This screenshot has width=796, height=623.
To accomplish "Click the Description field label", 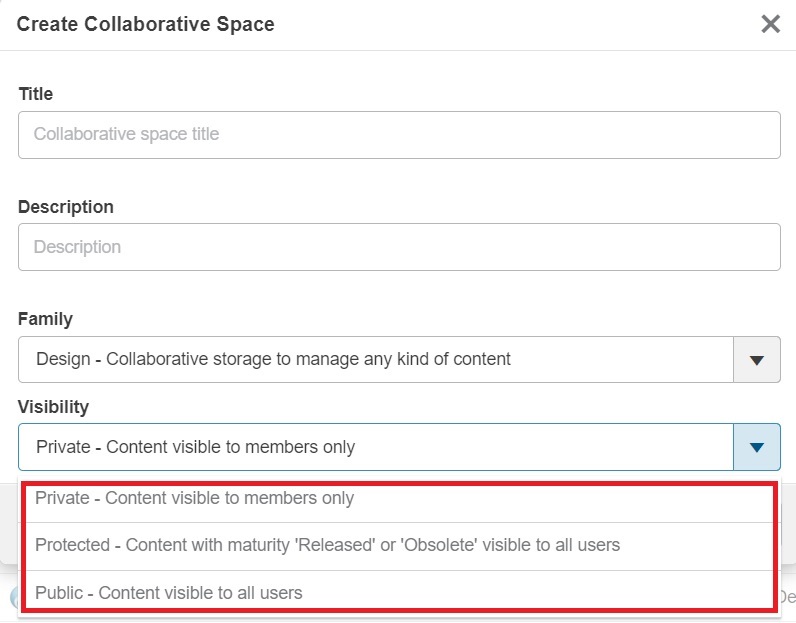I will pyautogui.click(x=66, y=207).
